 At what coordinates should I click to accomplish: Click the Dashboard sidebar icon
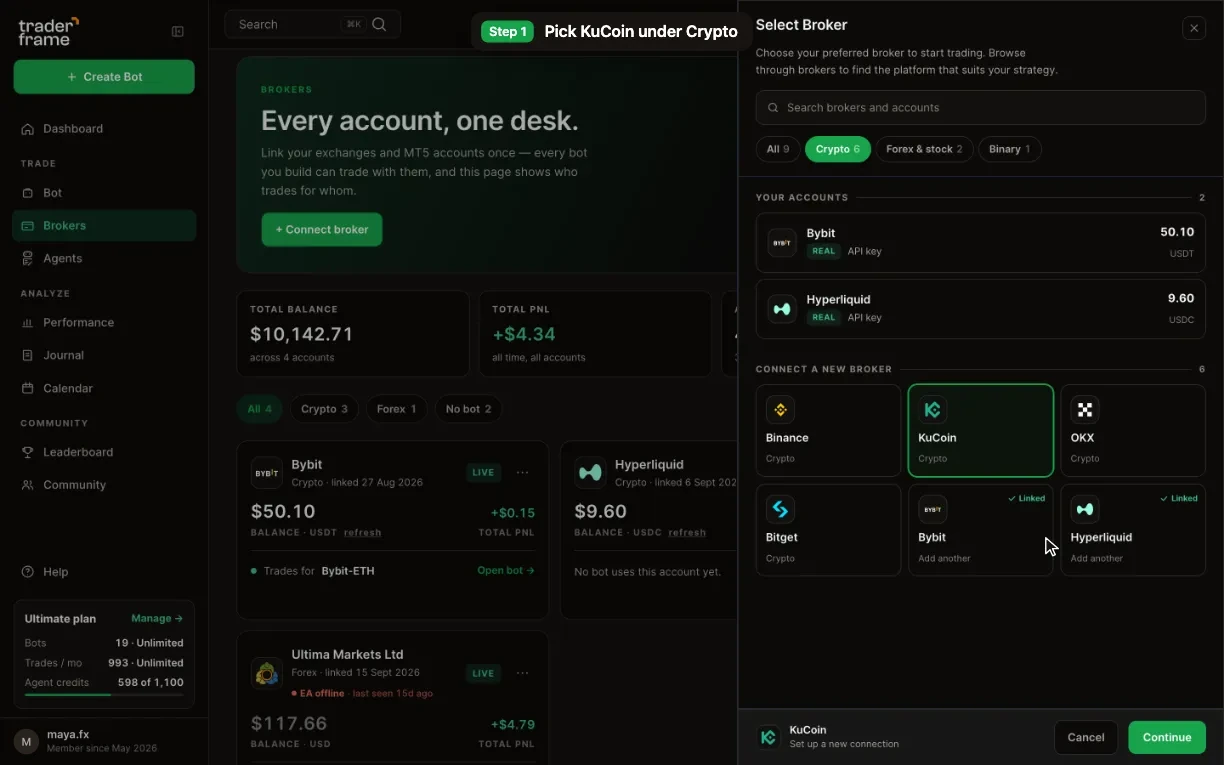click(x=28, y=128)
